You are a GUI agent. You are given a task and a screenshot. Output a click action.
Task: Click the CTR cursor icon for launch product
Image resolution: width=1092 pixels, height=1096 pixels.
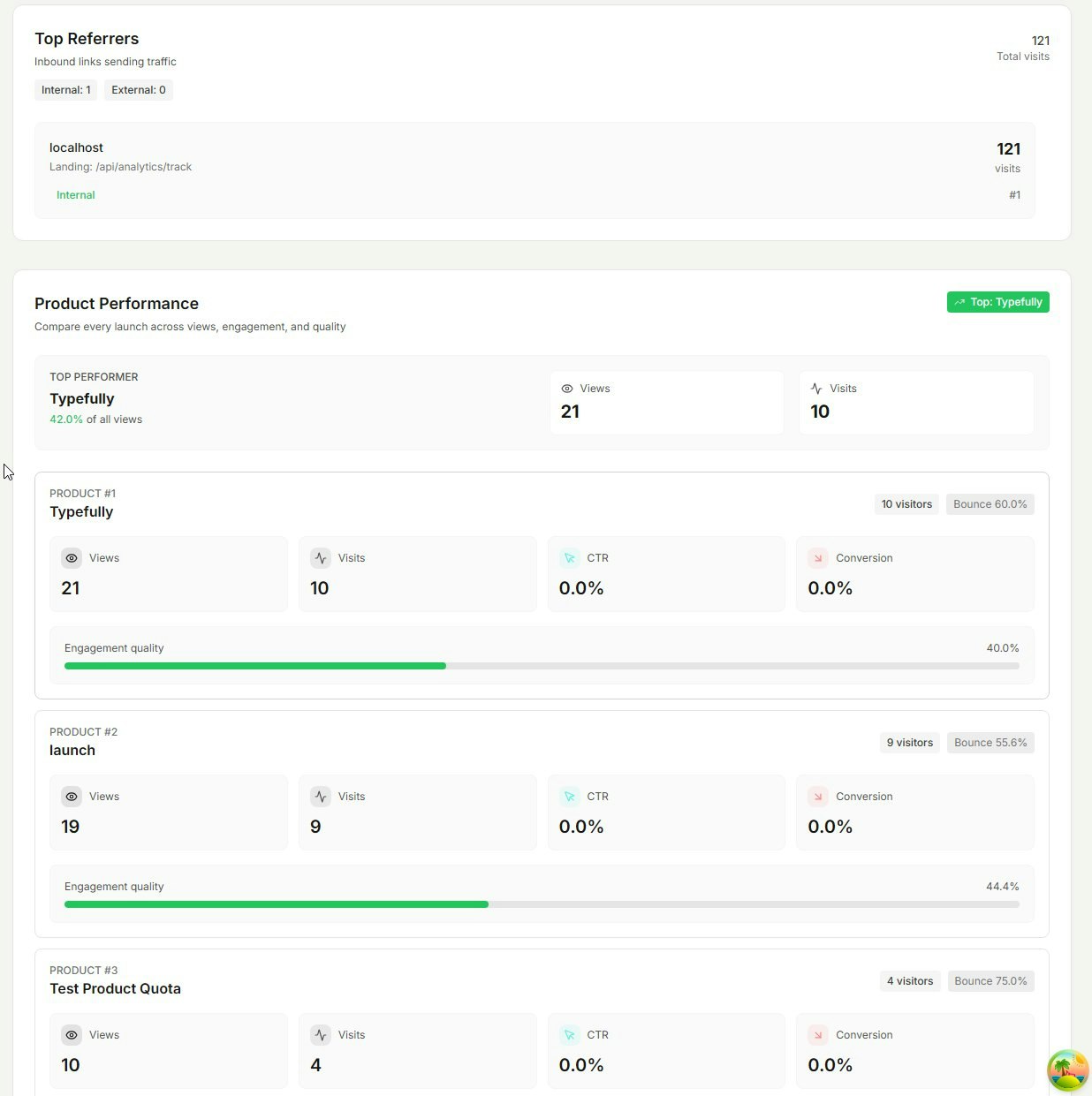click(x=570, y=796)
